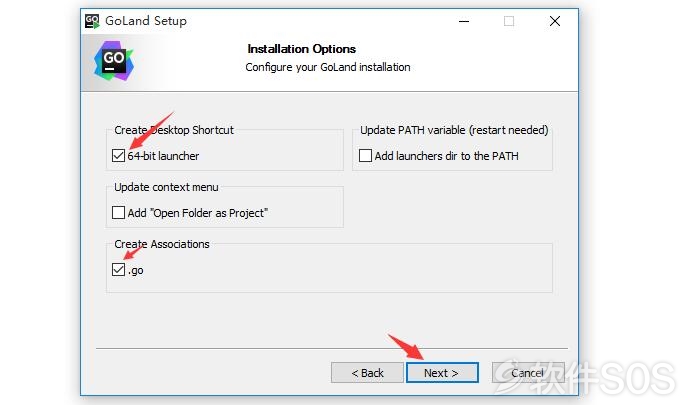Close the GoLand Setup dialog

pyautogui.click(x=555, y=21)
